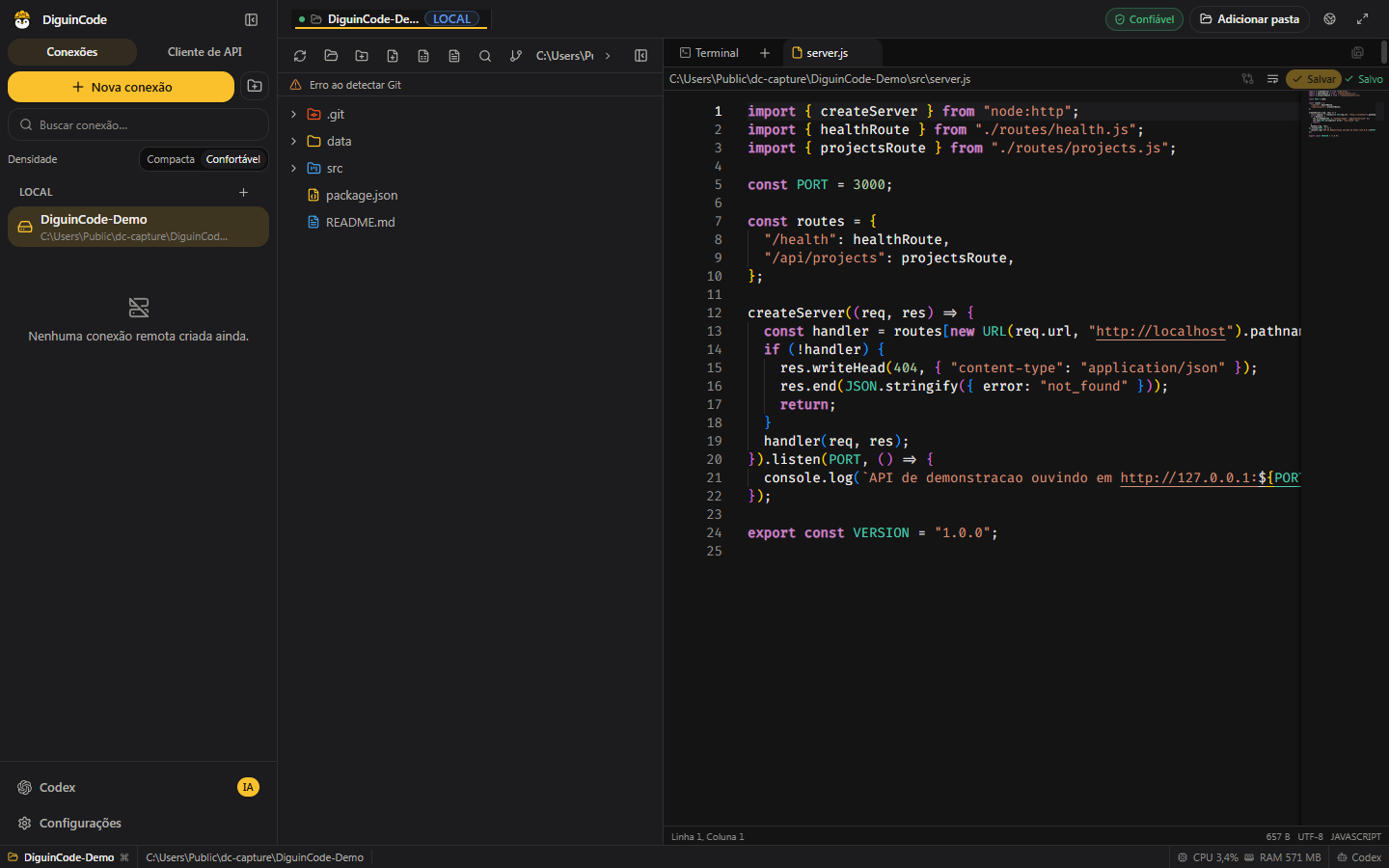
Task: Collapse the file explorer panel
Action: (640, 56)
